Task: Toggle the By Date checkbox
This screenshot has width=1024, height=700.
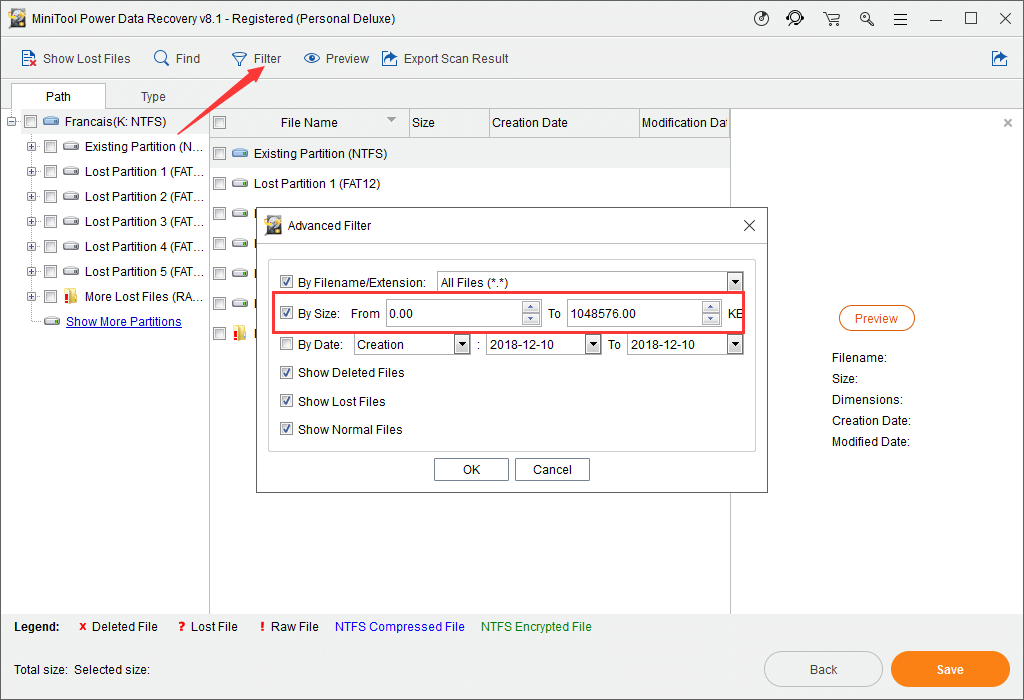Action: pos(286,343)
